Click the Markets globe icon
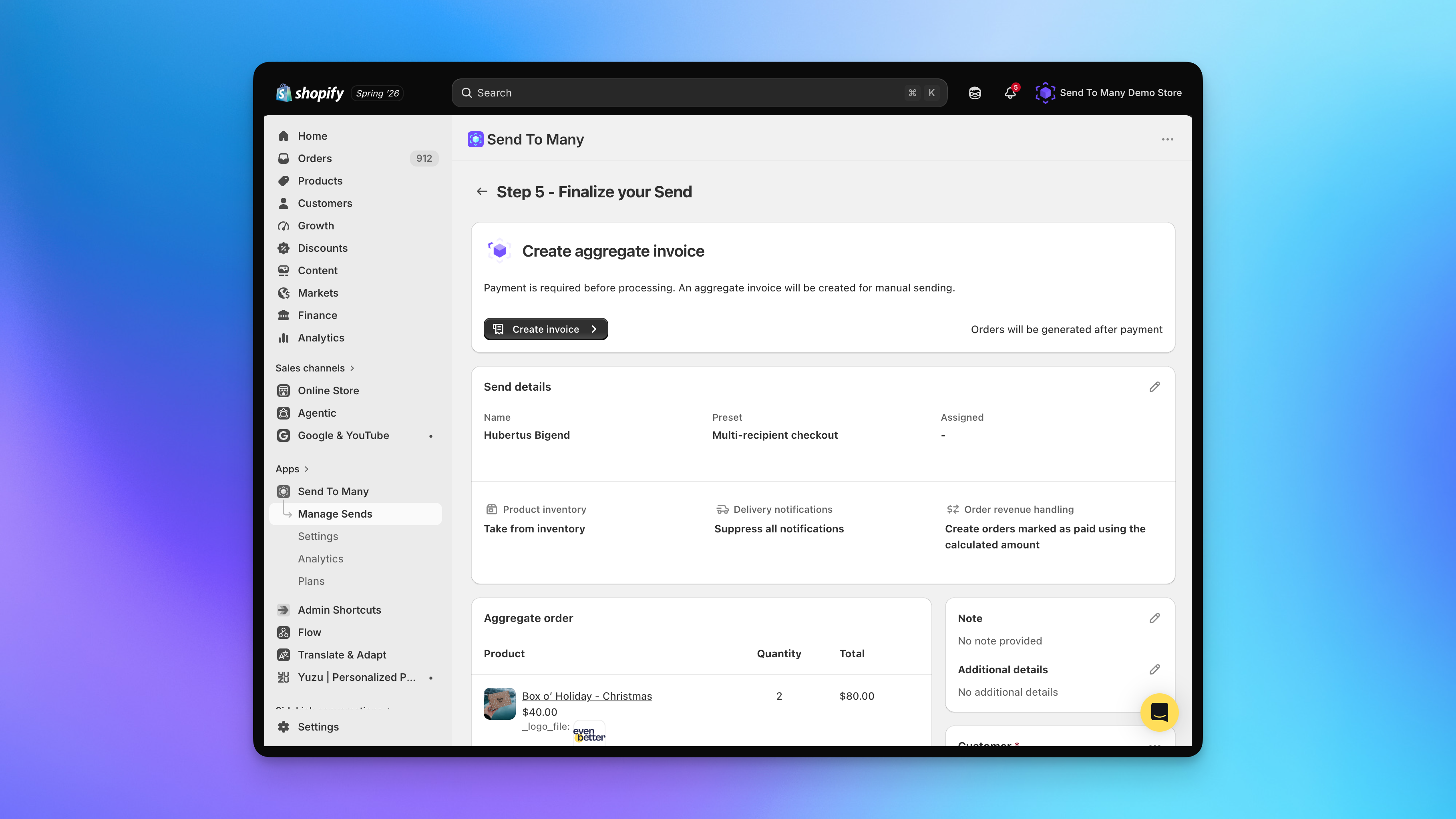This screenshot has height=819, width=1456. click(x=284, y=293)
